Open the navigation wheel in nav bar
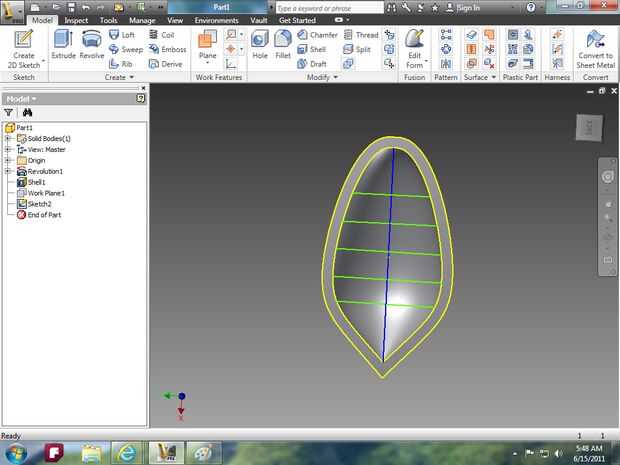This screenshot has width=620, height=465. pos(608,176)
